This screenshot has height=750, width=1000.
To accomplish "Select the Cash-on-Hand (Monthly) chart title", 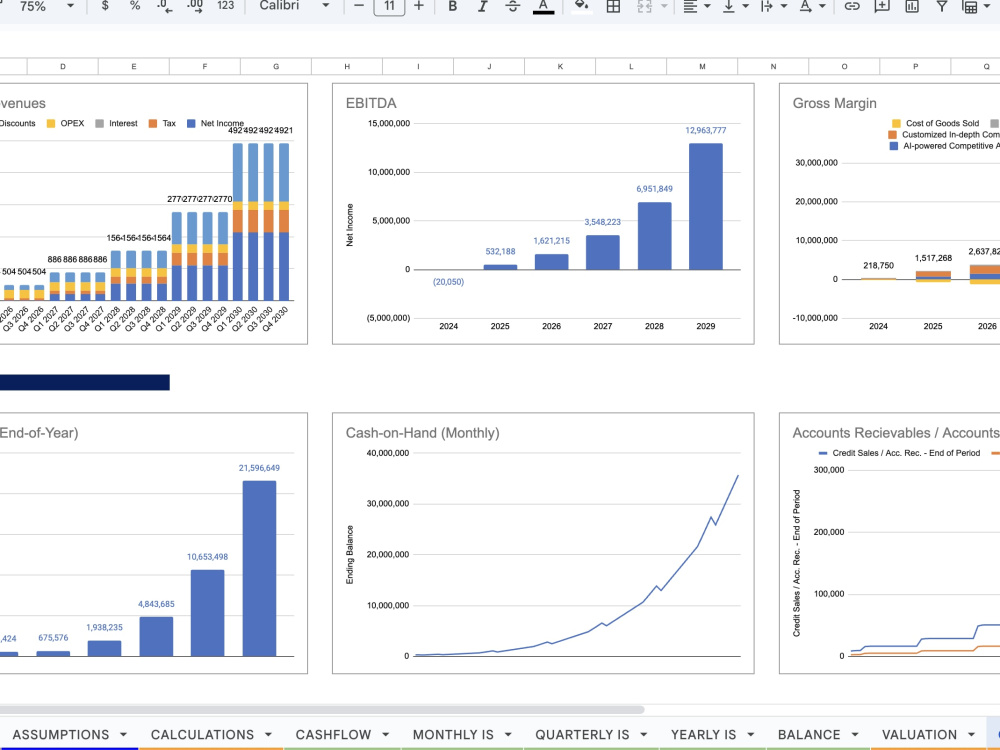I will pyautogui.click(x=422, y=433).
